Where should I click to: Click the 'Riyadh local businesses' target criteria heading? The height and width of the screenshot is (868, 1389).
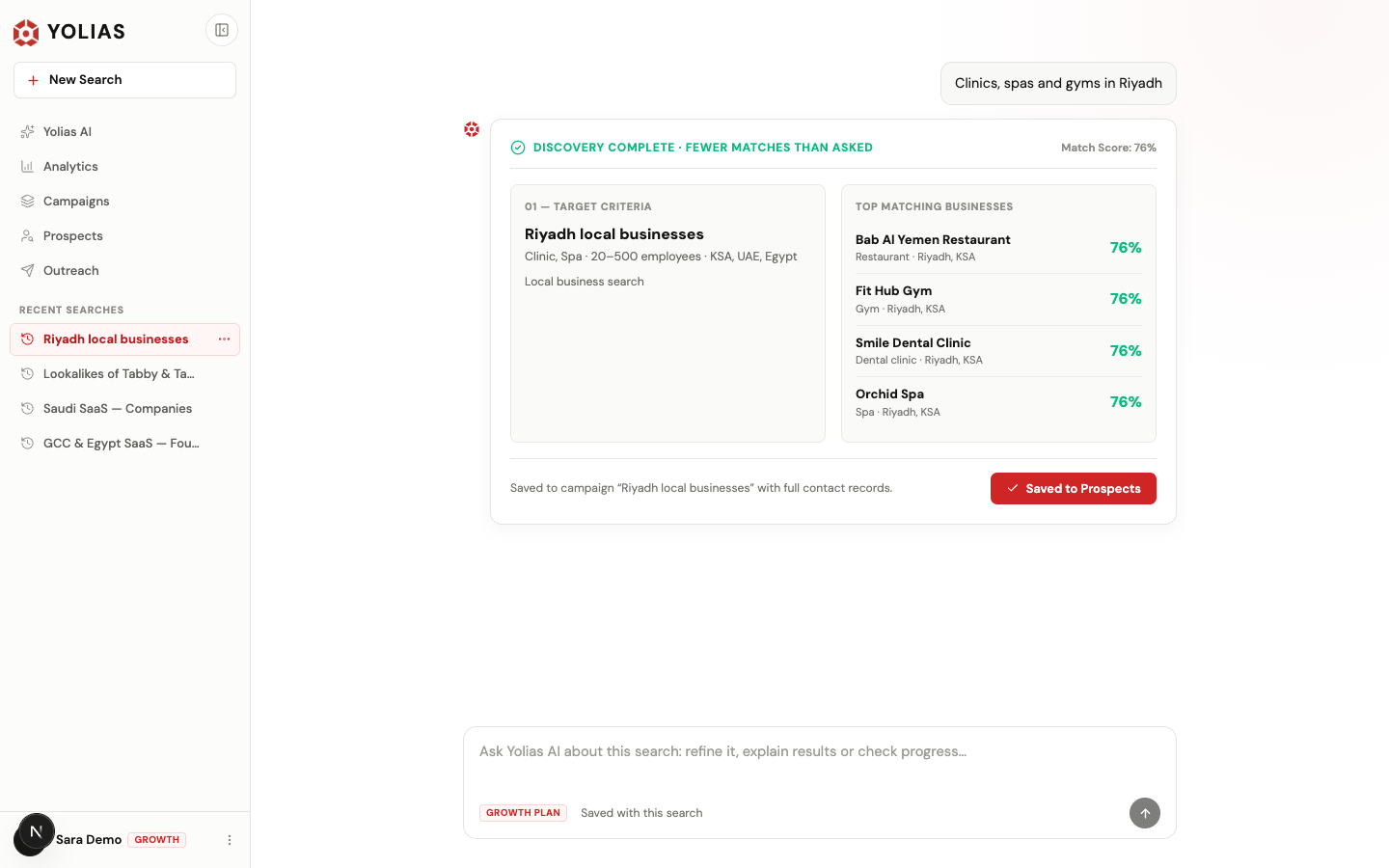[x=614, y=234]
